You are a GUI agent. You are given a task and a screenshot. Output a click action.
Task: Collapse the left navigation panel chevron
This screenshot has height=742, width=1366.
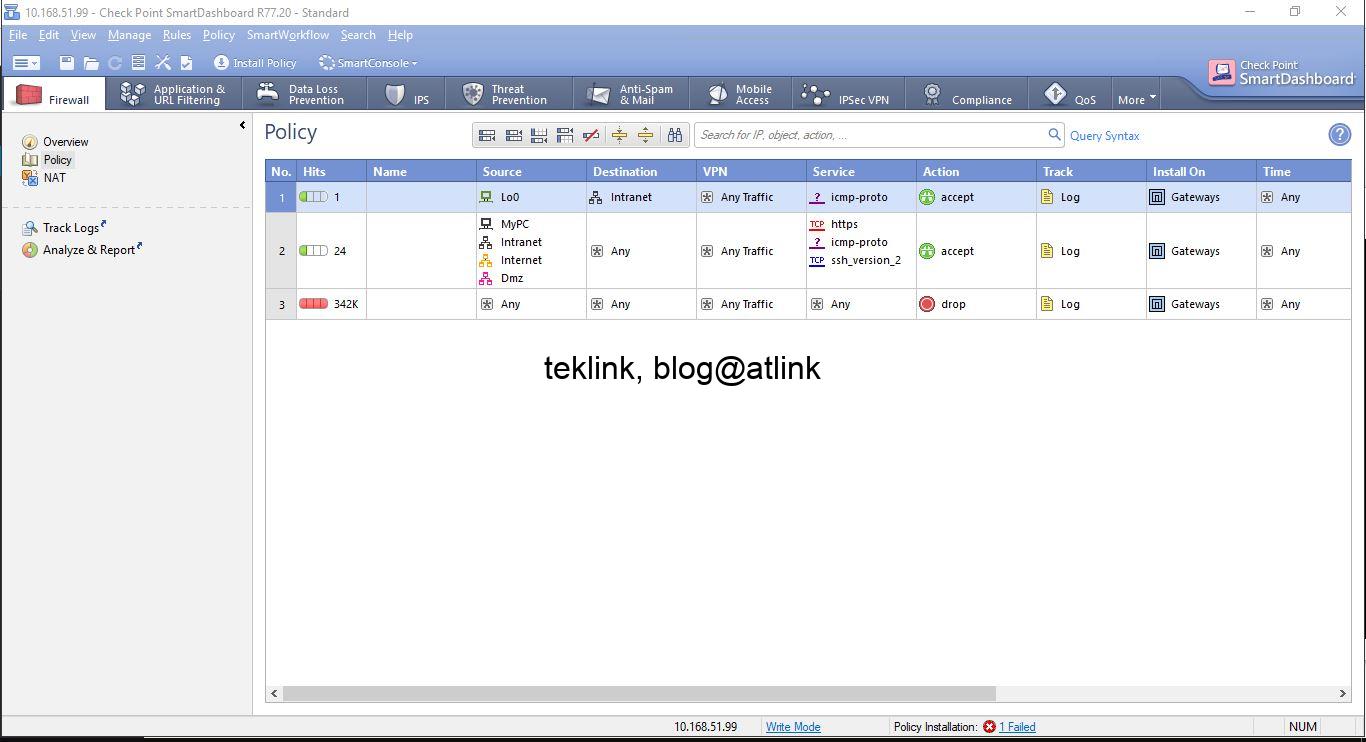242,125
